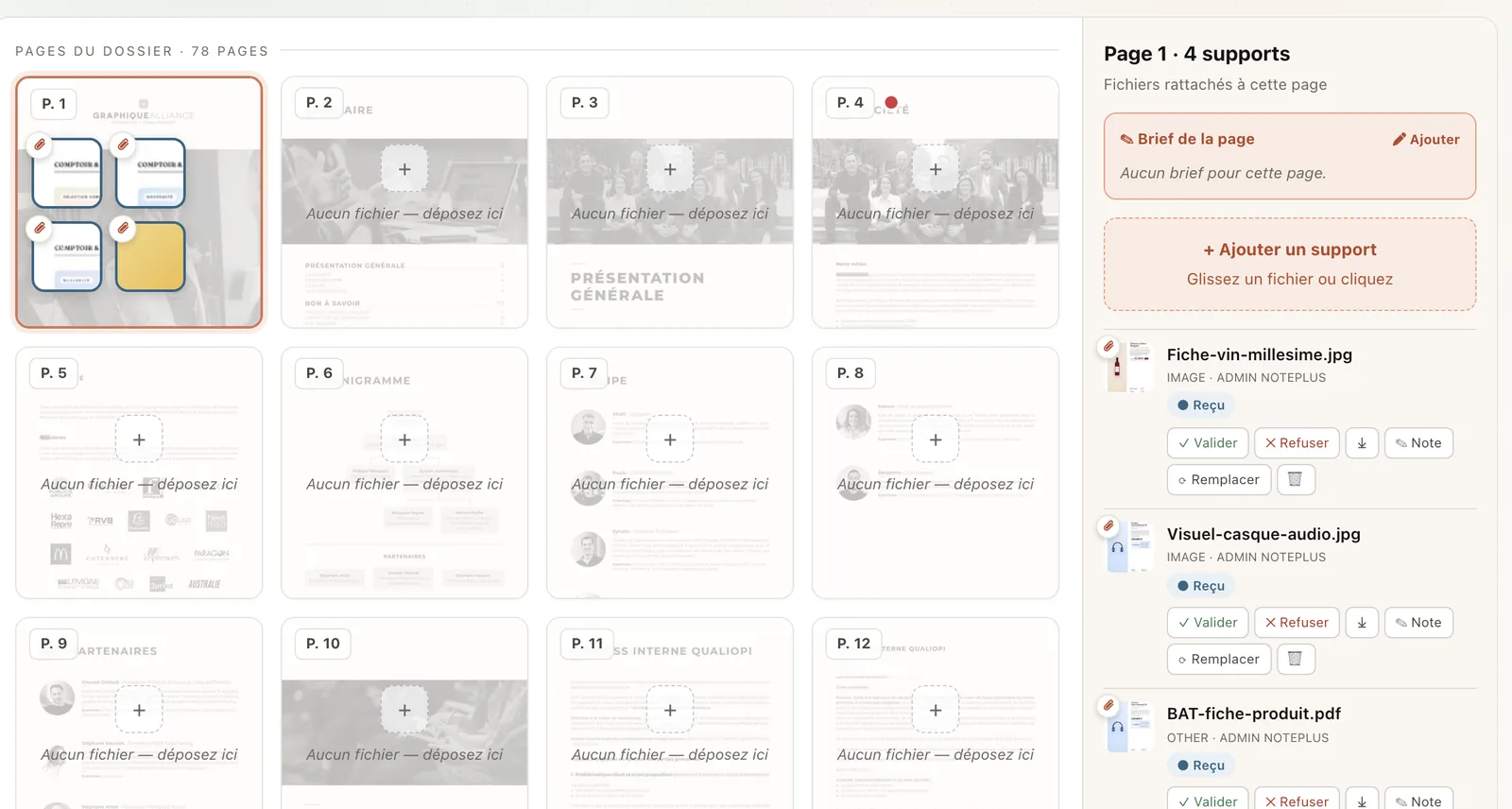The height and width of the screenshot is (809, 1512).
Task: Select page P. 1 card label
Action: (54, 104)
